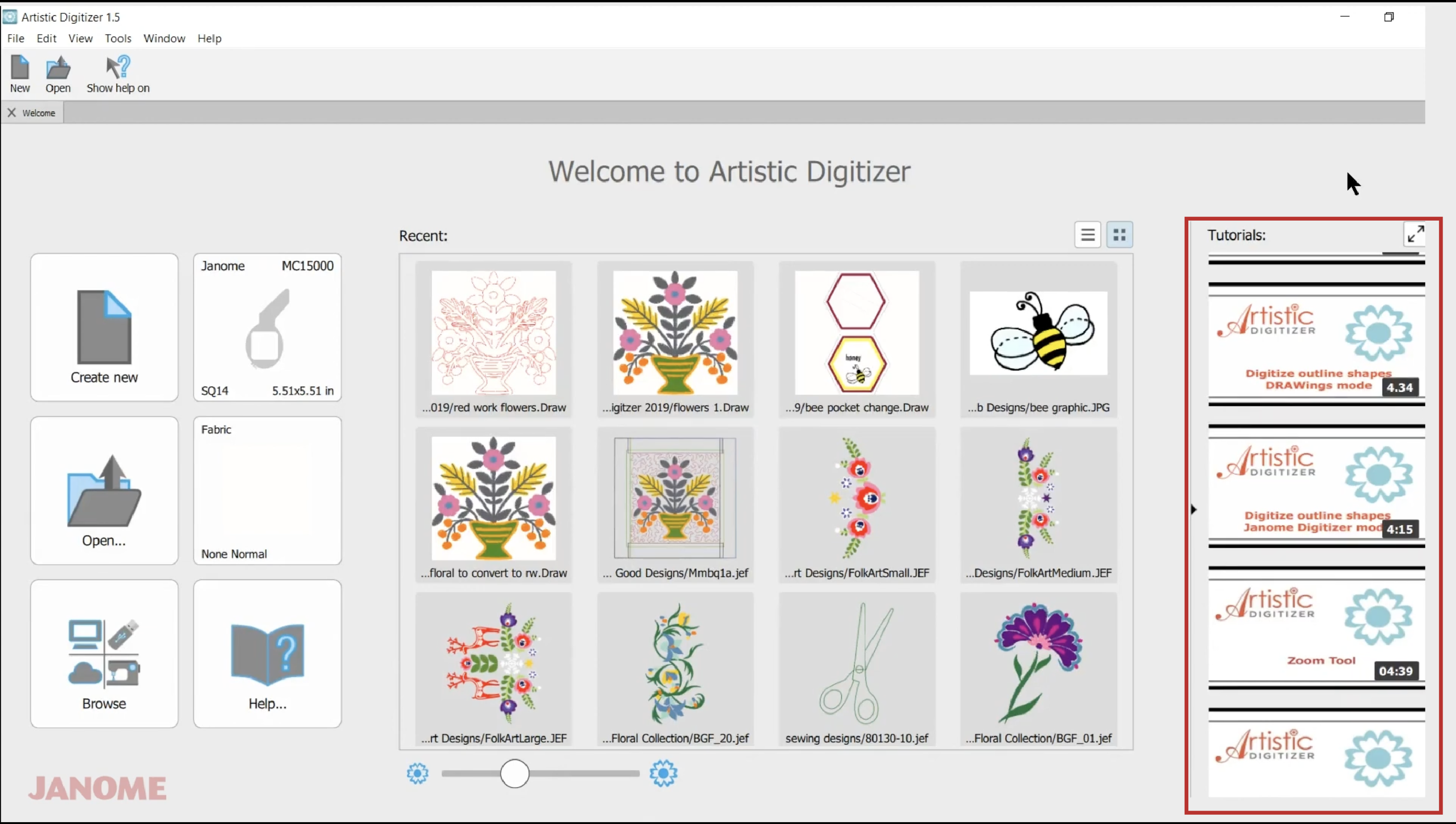Open BGF_01.jef recent design
1456x824 pixels.
point(1039,670)
